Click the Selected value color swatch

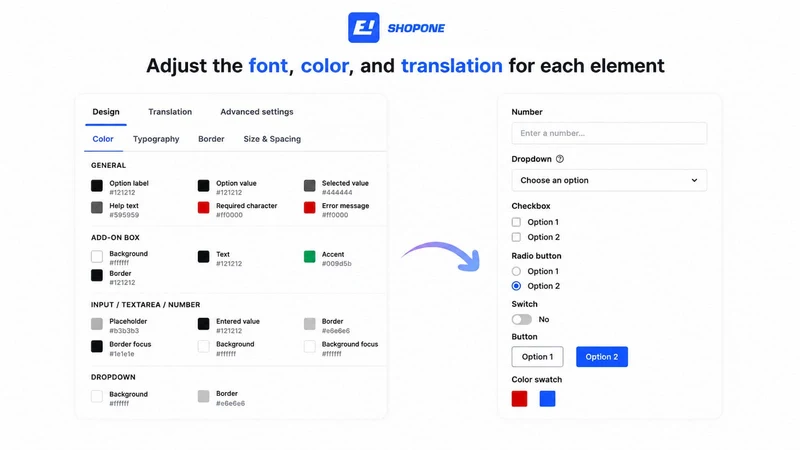click(x=310, y=186)
